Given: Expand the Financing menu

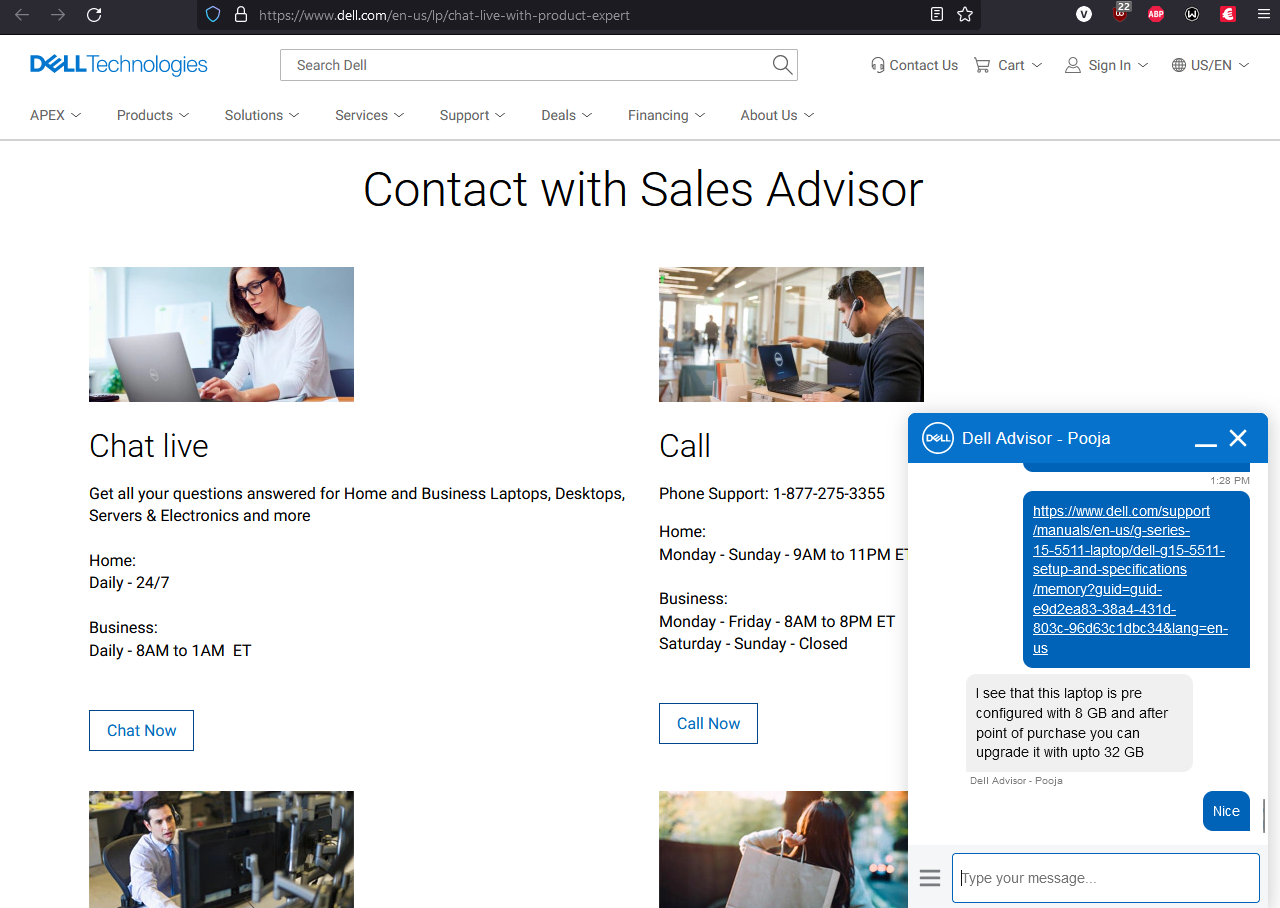Looking at the screenshot, I should click(667, 115).
